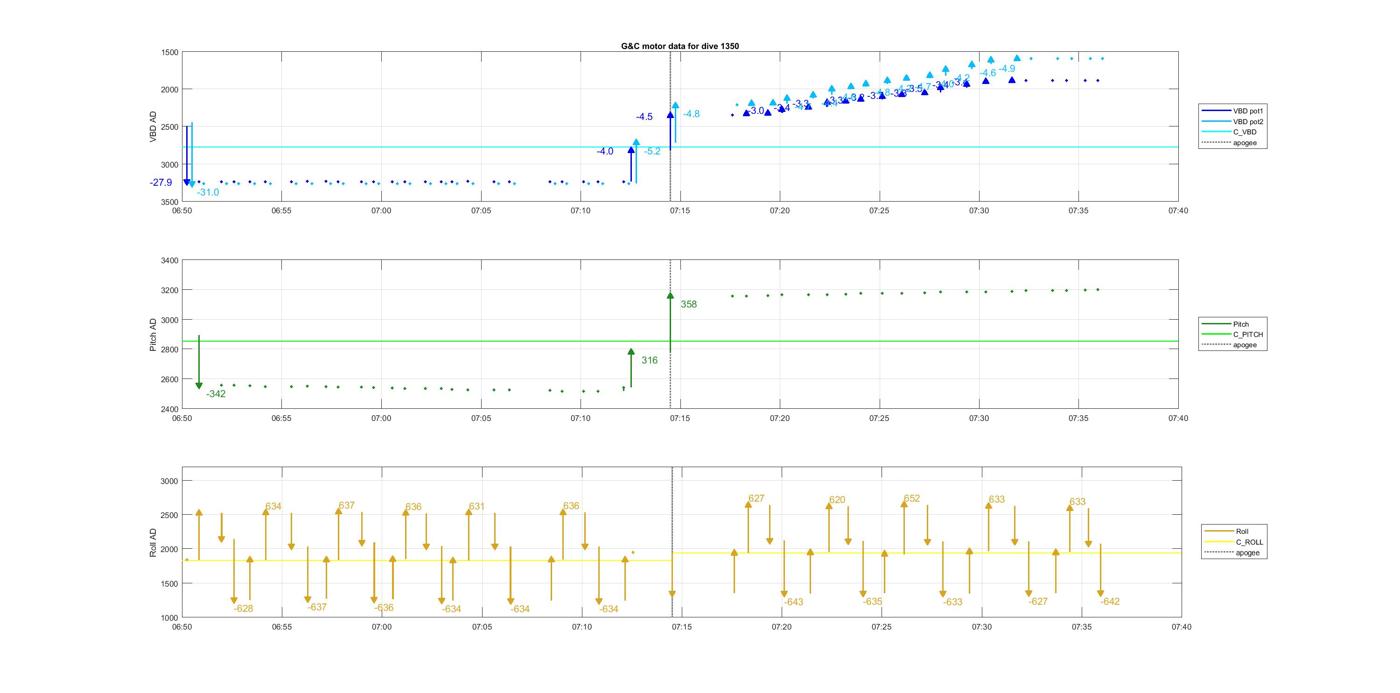Select the '627' roll data label
This screenshot has height=693, width=1400.
click(756, 499)
